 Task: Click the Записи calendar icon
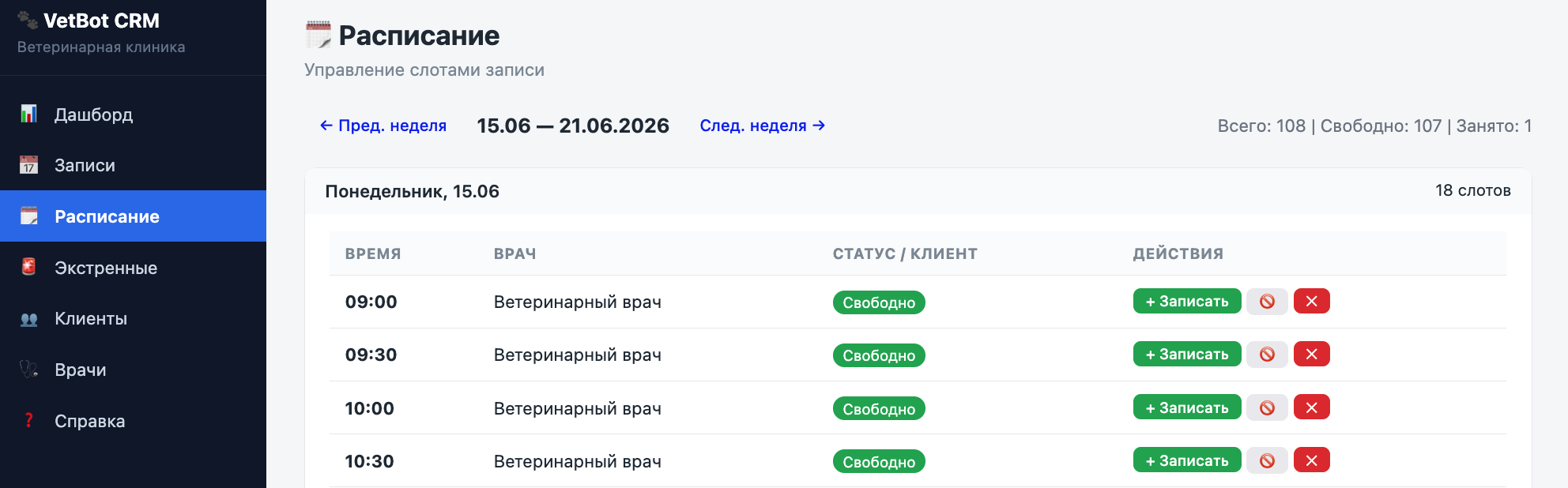[28, 164]
